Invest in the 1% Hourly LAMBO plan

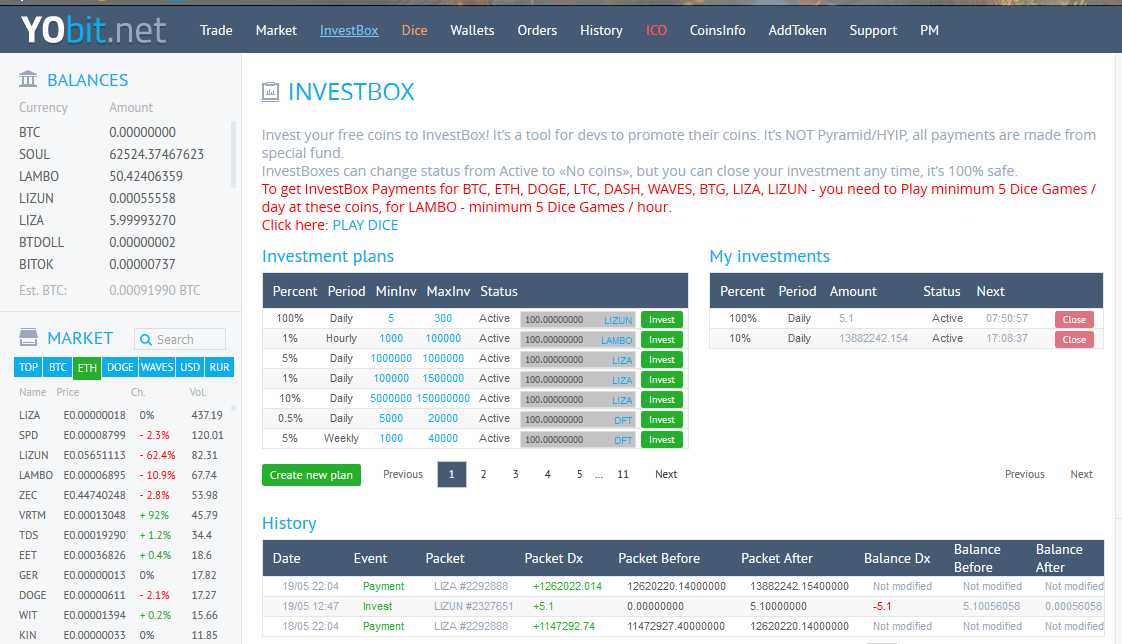click(662, 340)
